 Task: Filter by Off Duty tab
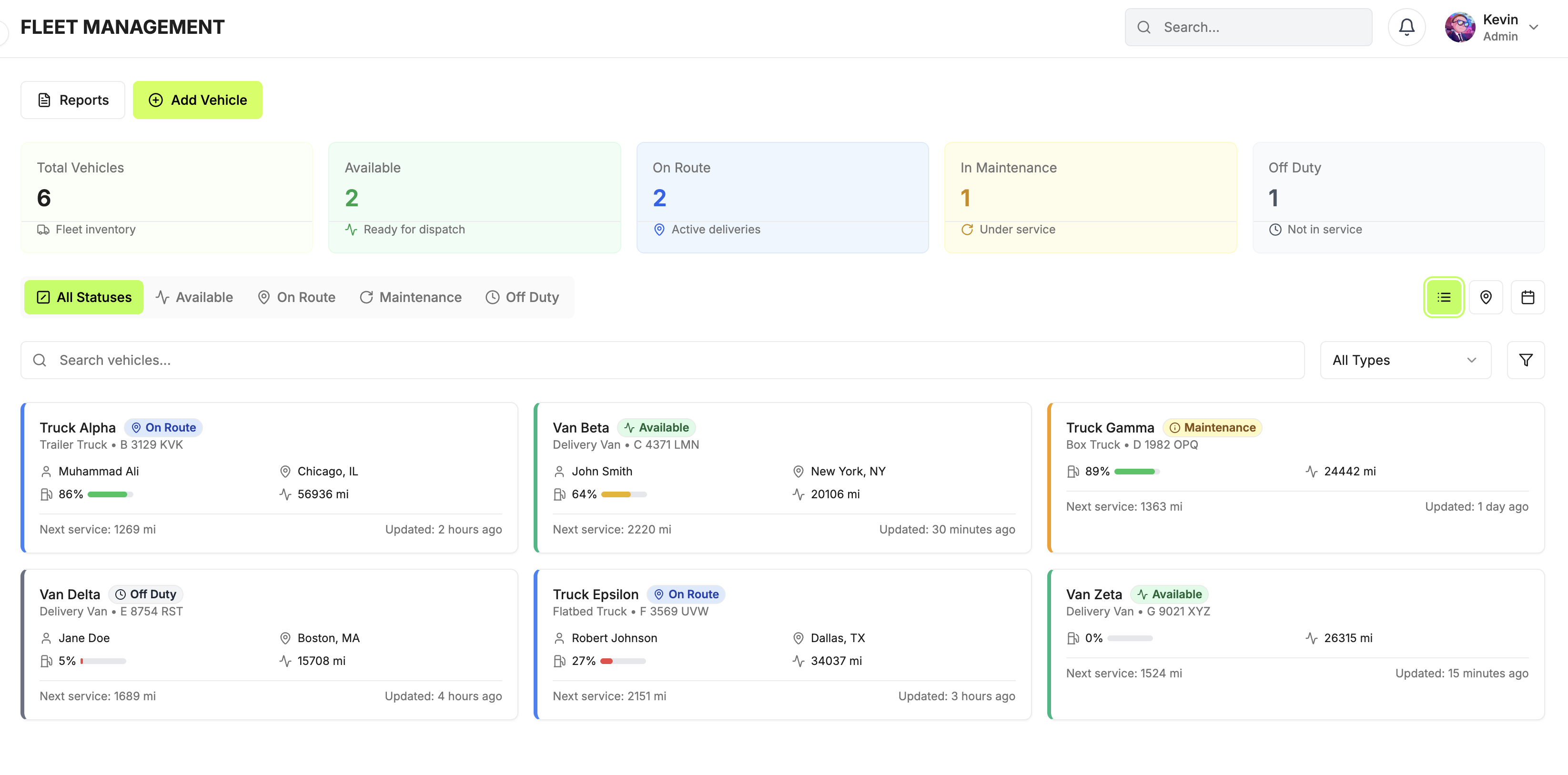pos(522,297)
